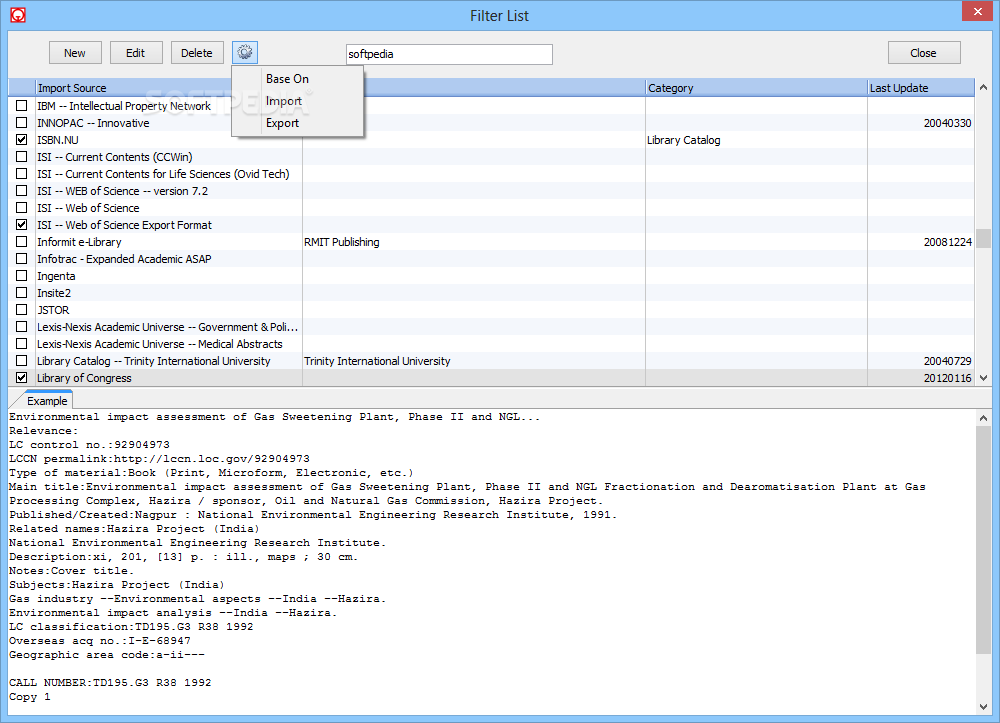Click the filter list scrollbar thumb

coord(983,238)
